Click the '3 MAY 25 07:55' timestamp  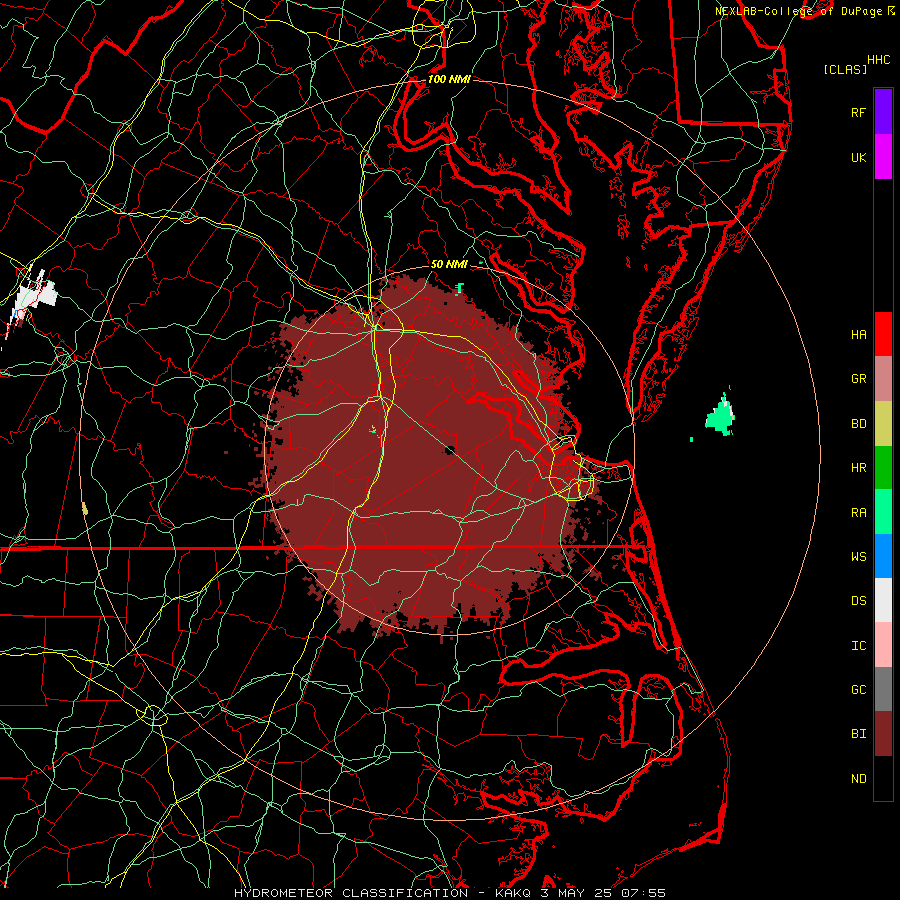coord(602,893)
